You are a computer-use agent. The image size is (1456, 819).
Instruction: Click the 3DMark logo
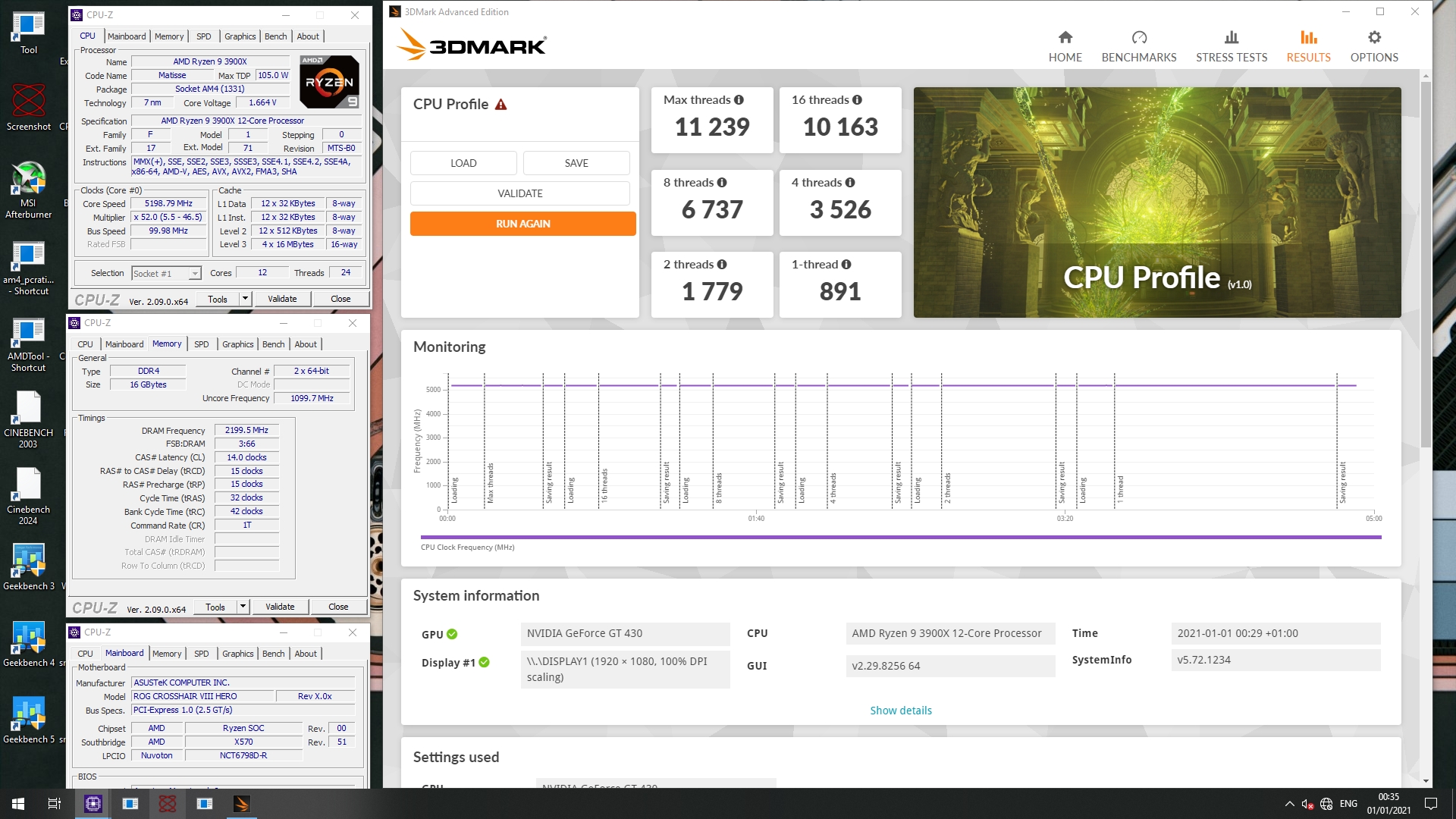(471, 45)
